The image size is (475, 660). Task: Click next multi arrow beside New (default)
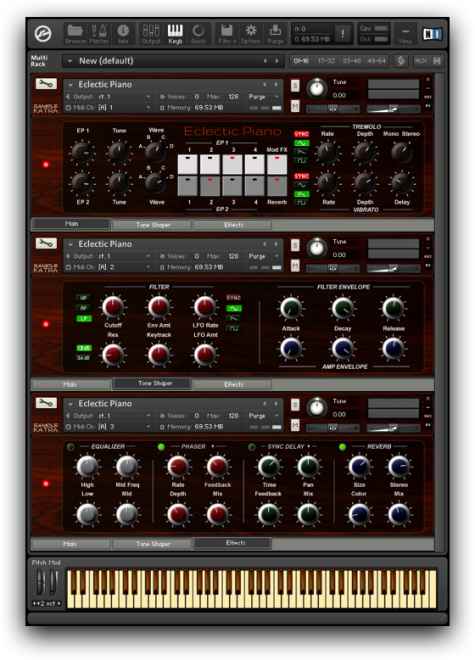click(x=277, y=61)
